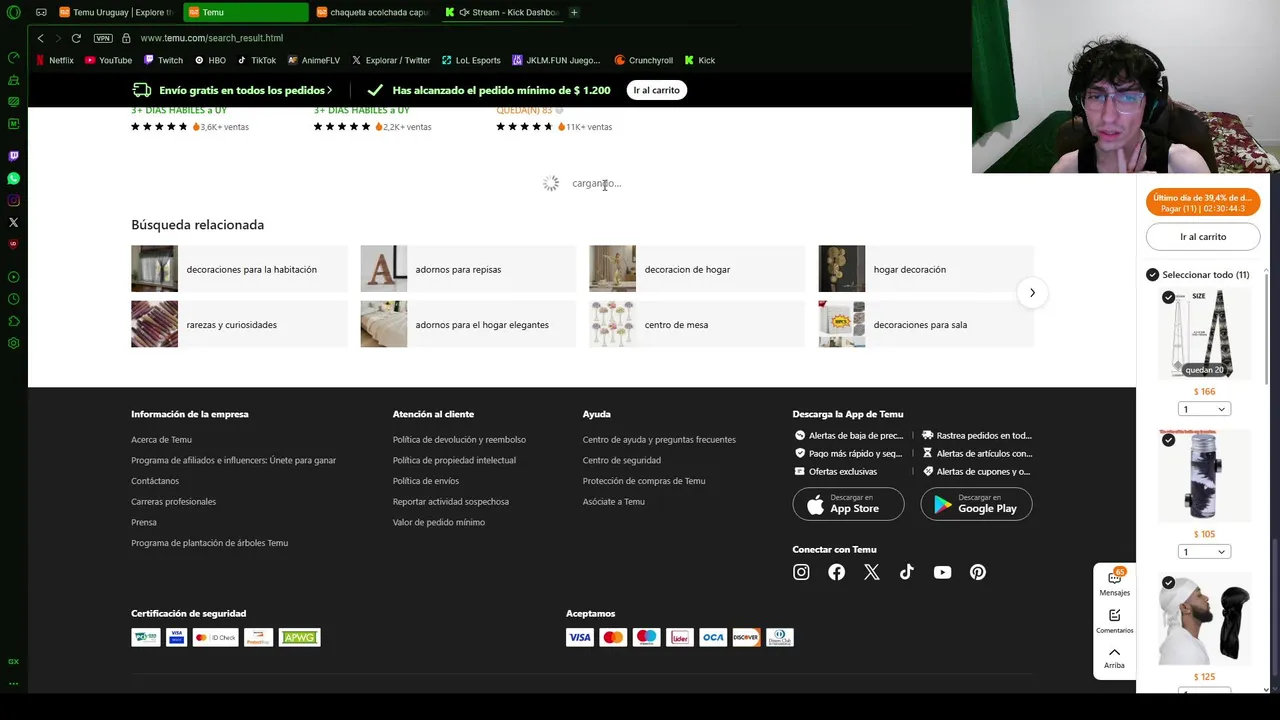1280x720 pixels.
Task: Uncheck the $166 tie item checkbox
Action: point(1168,297)
